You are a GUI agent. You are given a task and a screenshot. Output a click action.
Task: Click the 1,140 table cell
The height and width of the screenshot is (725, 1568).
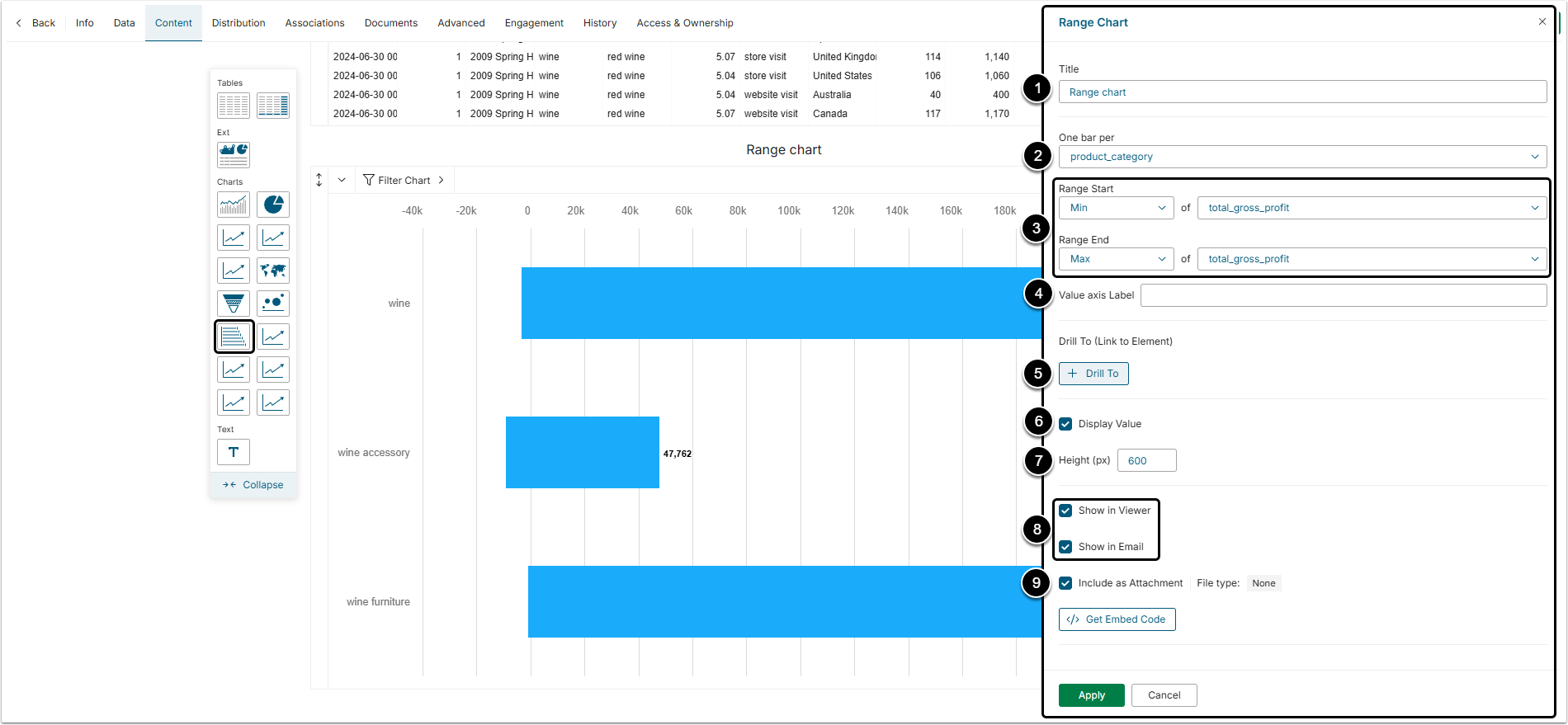(x=997, y=57)
